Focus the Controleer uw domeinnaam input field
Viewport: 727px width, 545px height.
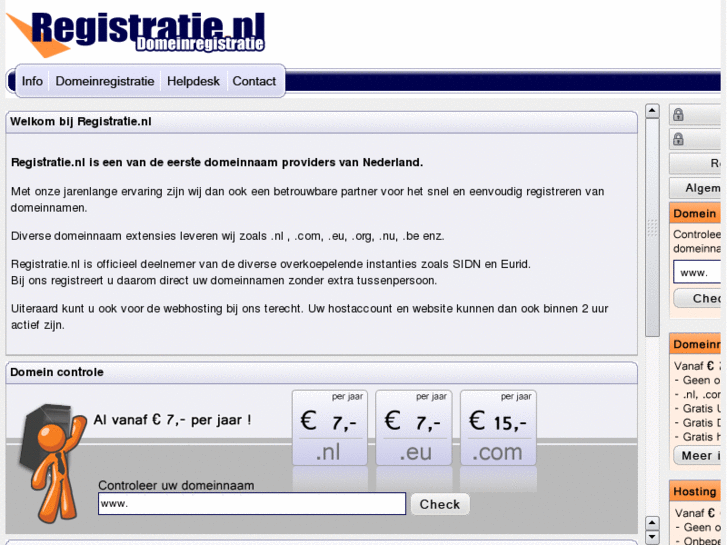point(252,504)
